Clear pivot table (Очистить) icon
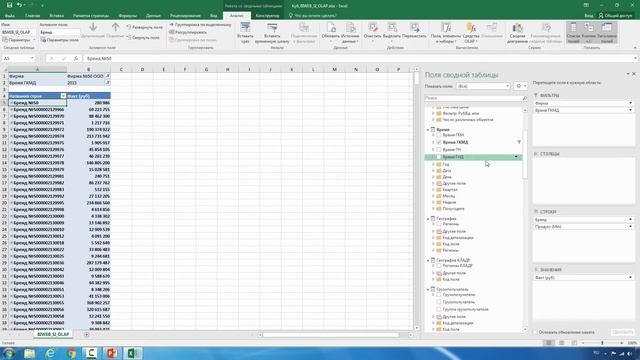This screenshot has height=360, width=640. click(372, 28)
